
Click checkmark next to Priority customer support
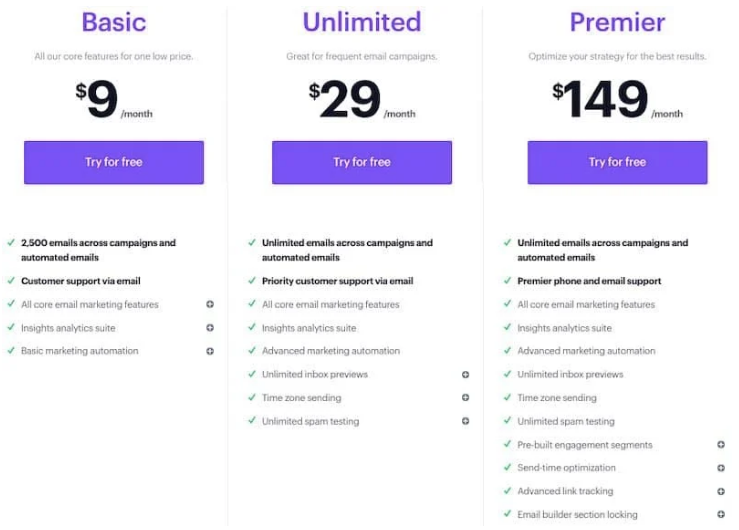[x=251, y=281]
